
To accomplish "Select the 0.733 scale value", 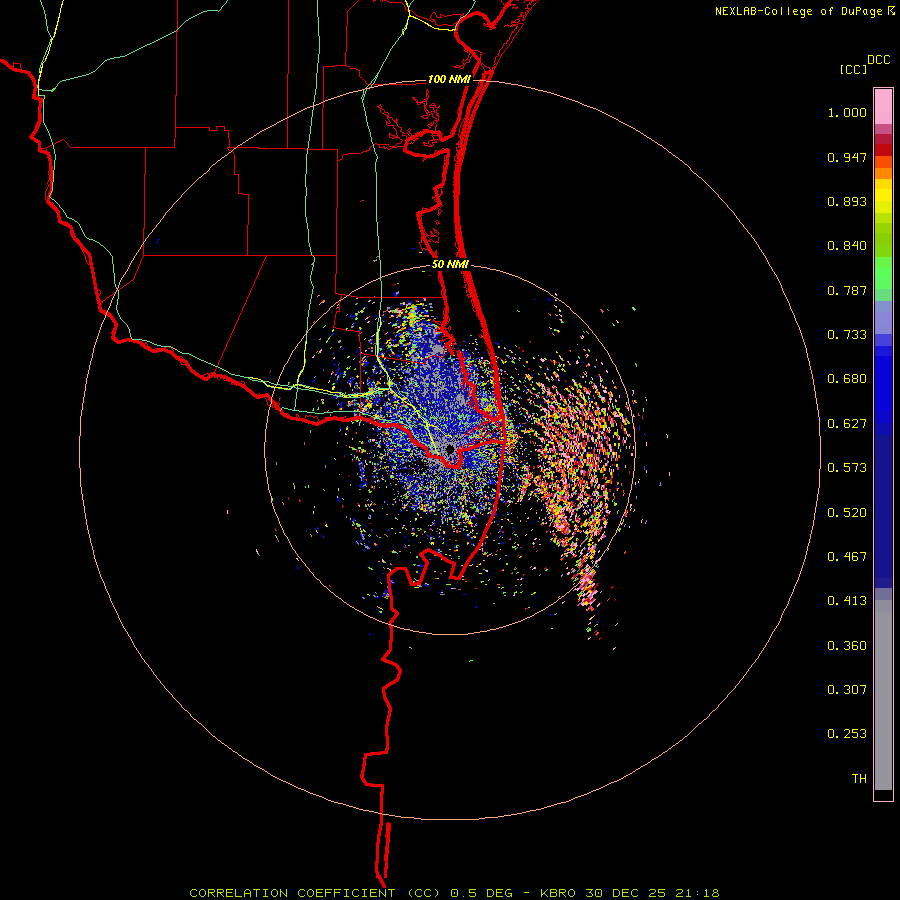I will tap(847, 335).
